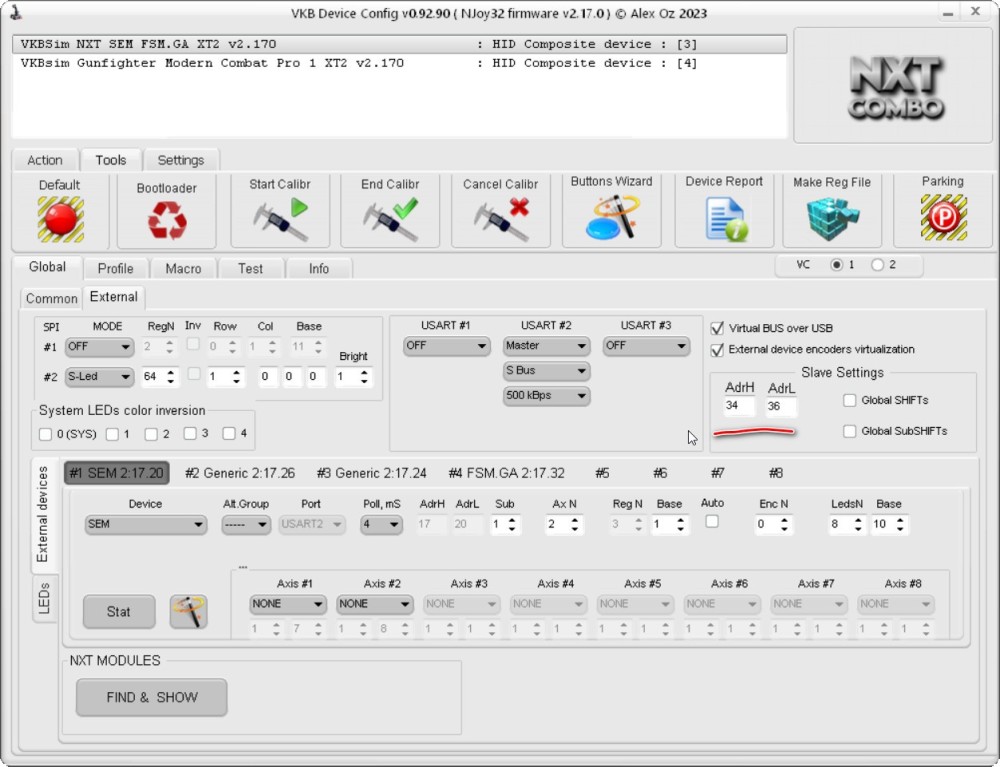Start calibration with Start Calibr icon
Image resolution: width=1000 pixels, height=767 pixels.
coord(279,219)
